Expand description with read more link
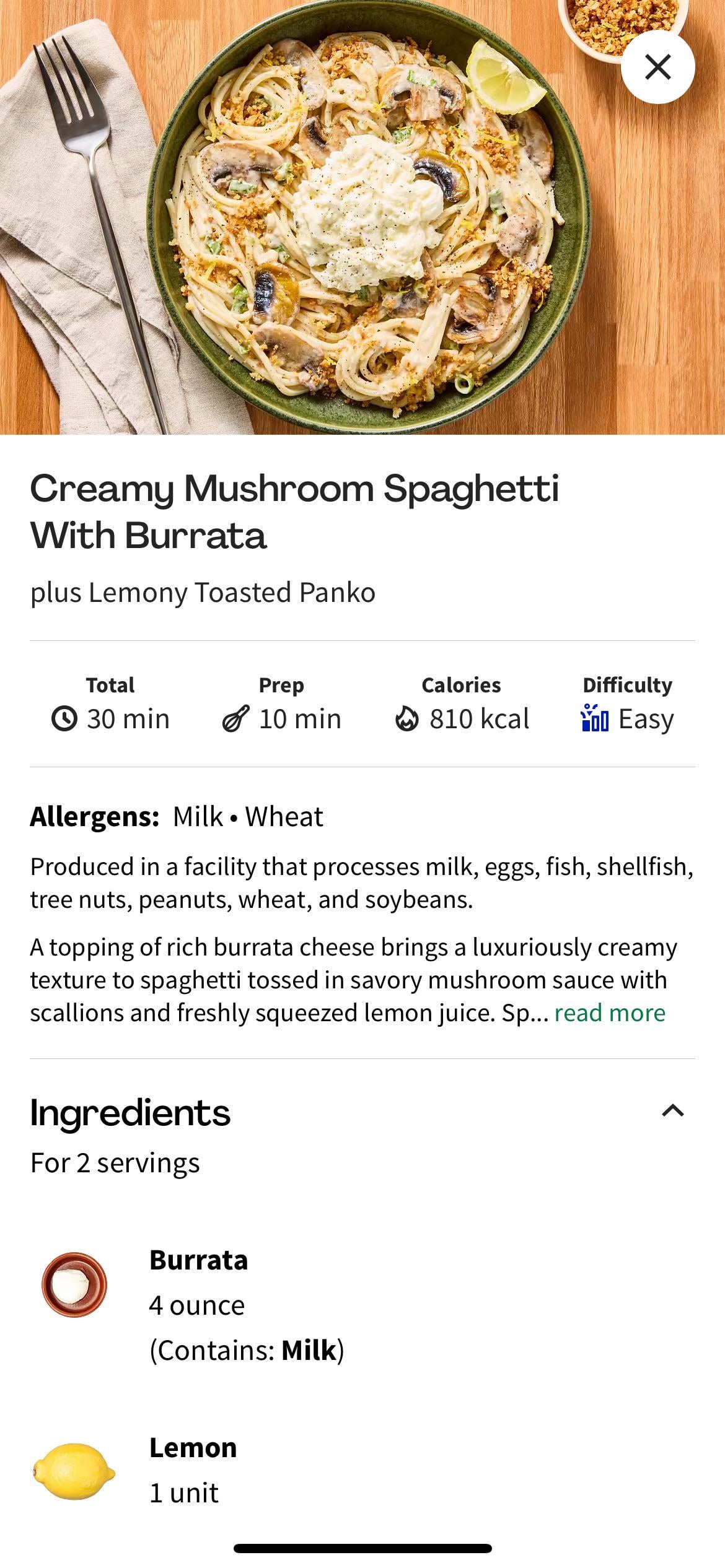The image size is (725, 1568). coord(610,1013)
